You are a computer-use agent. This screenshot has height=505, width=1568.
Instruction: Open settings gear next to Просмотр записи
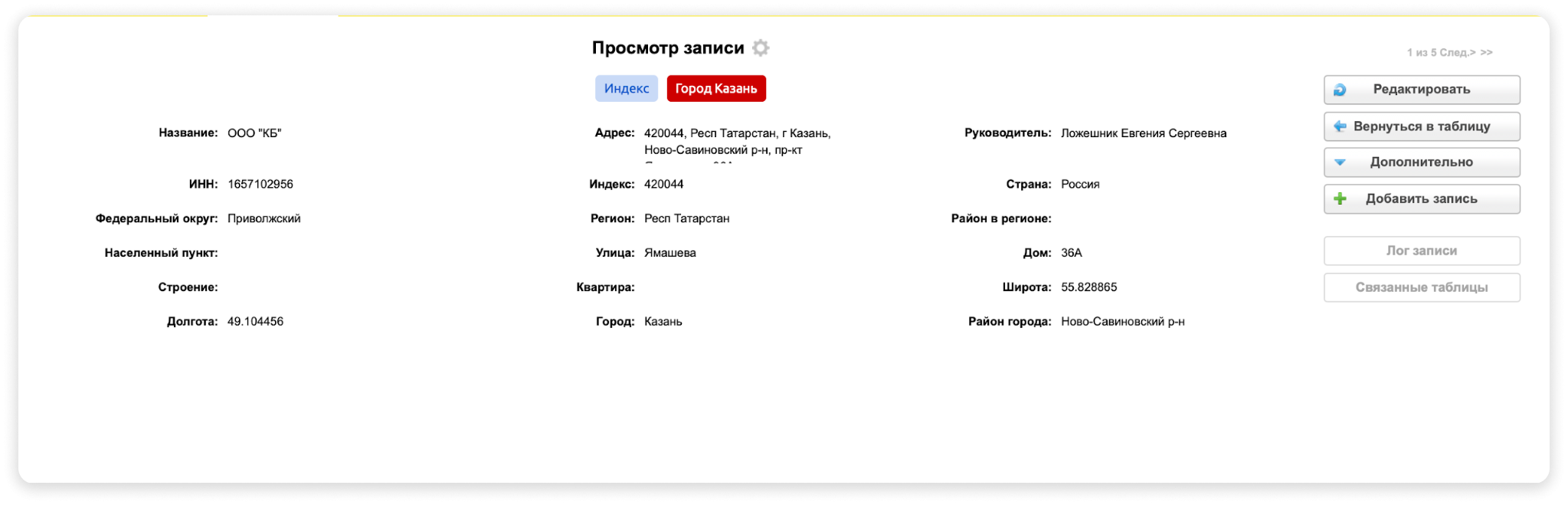(760, 48)
